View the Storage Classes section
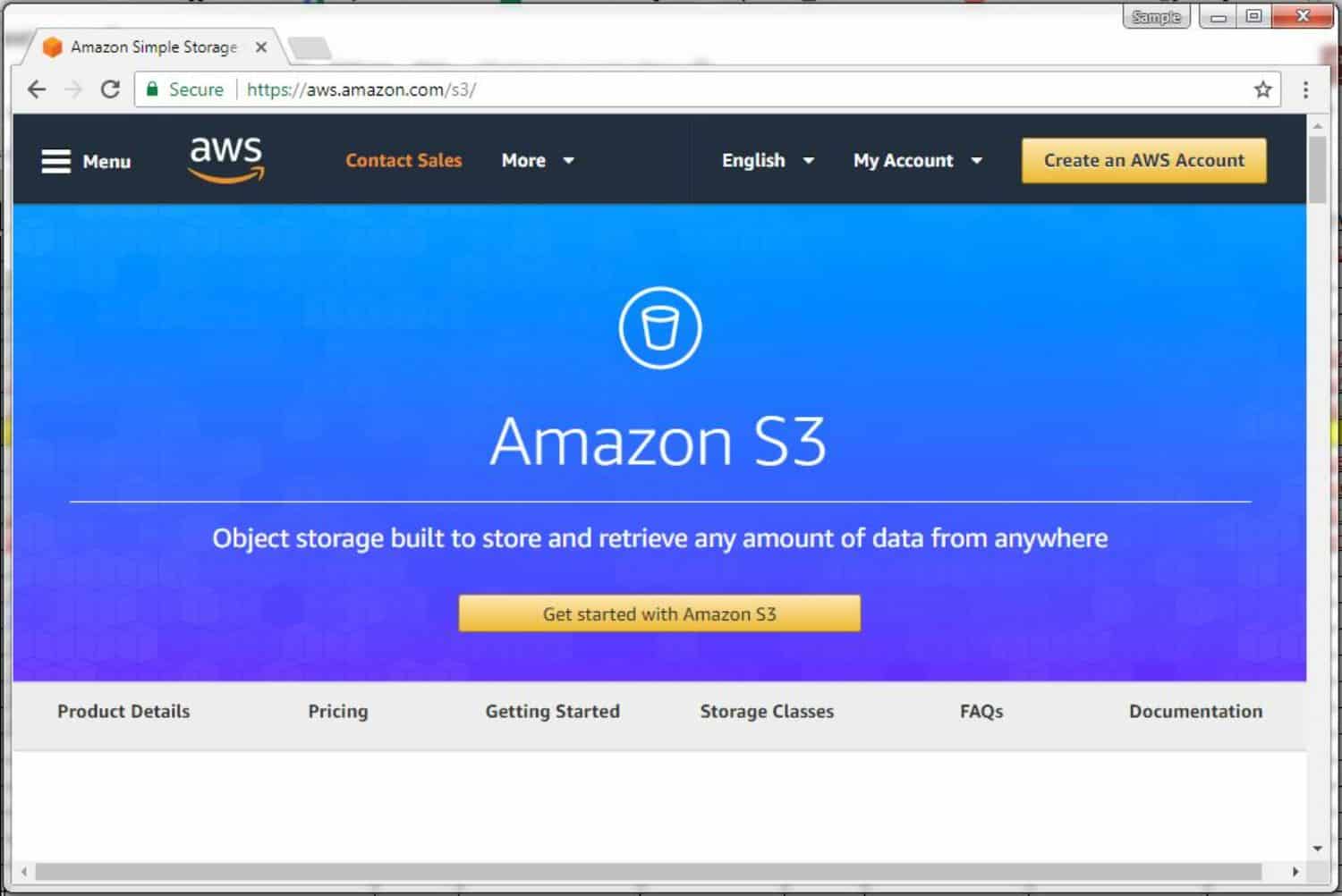Screen dimensions: 1342x896 click(x=767, y=712)
